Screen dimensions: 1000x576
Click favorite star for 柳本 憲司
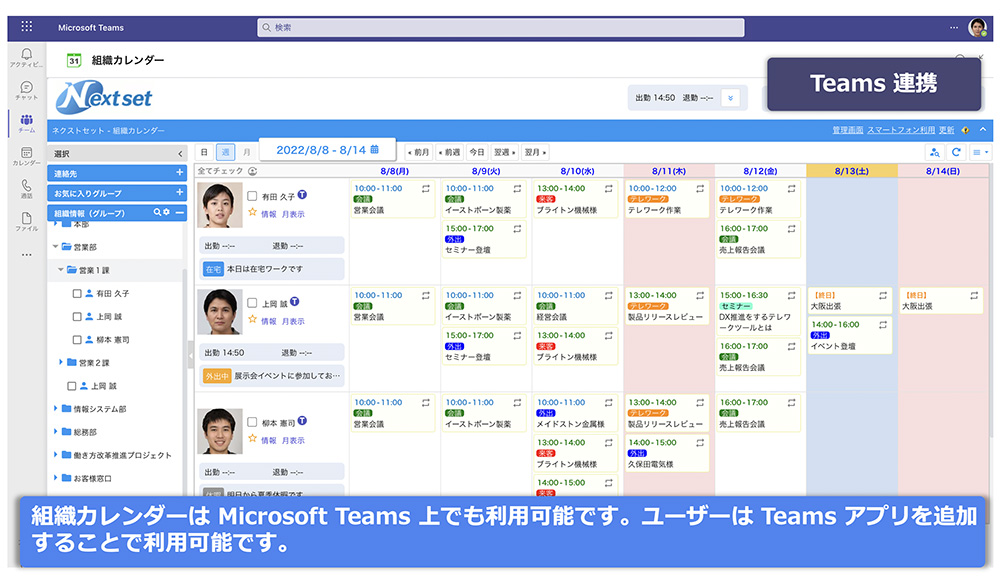[x=253, y=439]
